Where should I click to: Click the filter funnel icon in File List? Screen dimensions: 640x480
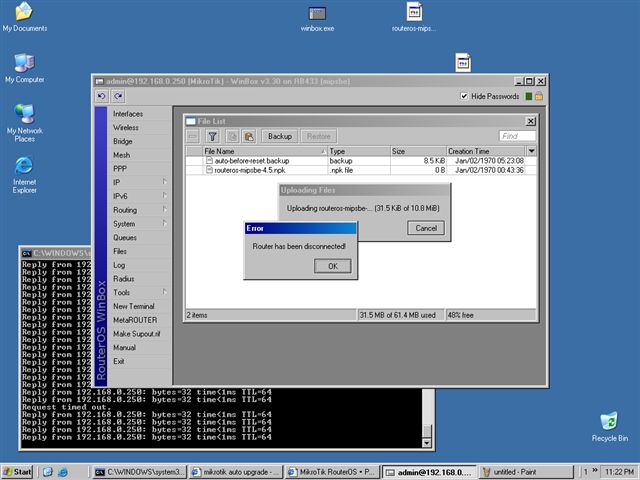click(x=212, y=136)
